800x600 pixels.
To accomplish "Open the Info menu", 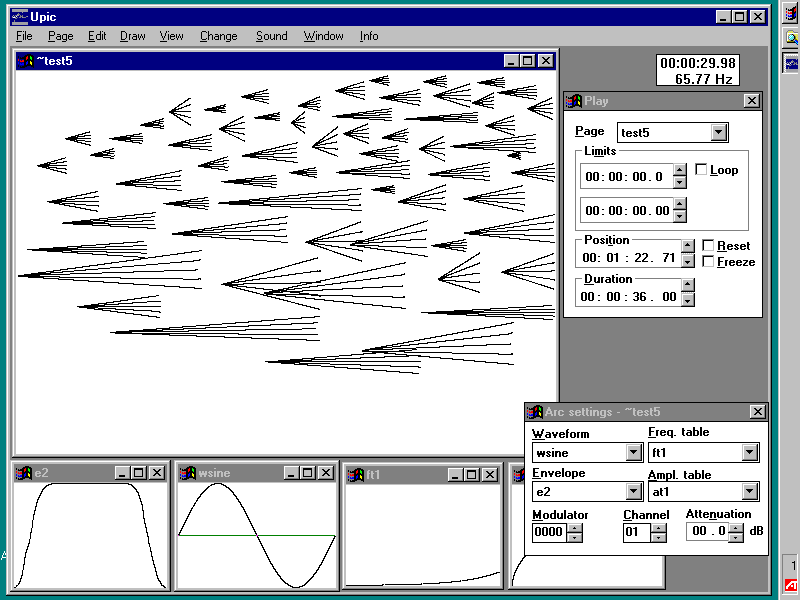I will [x=368, y=36].
